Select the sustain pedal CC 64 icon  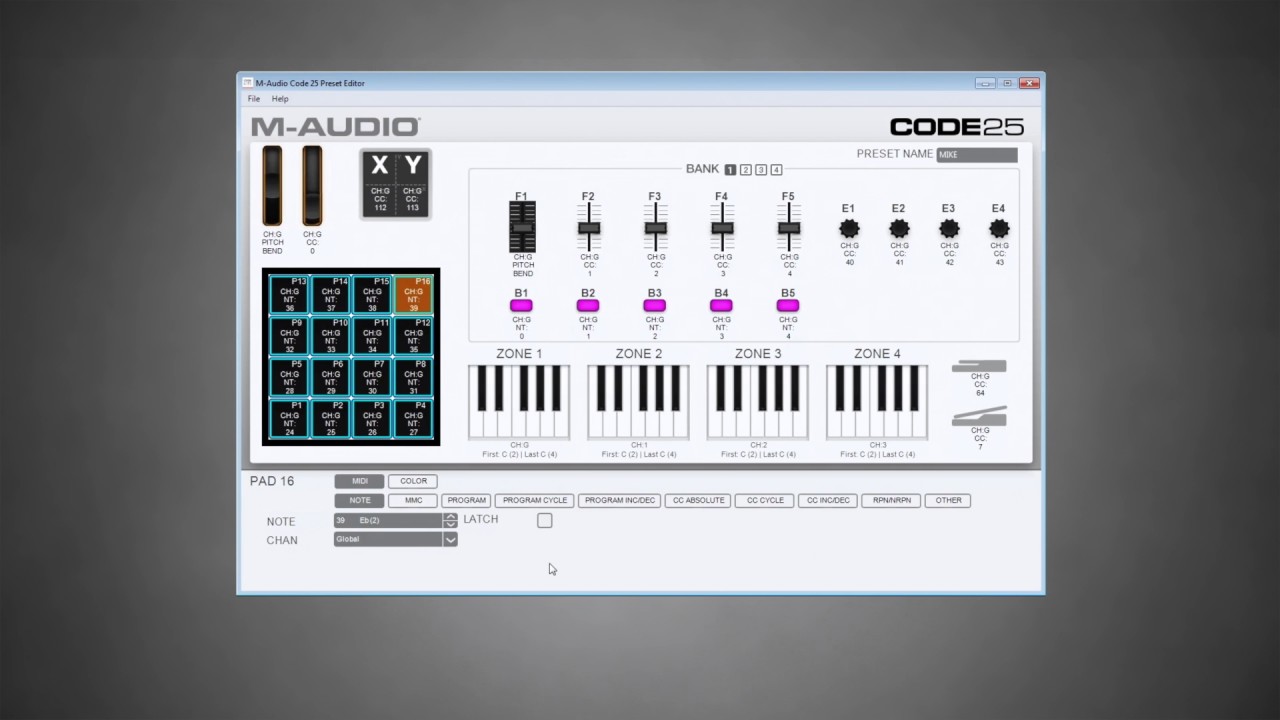tap(980, 367)
